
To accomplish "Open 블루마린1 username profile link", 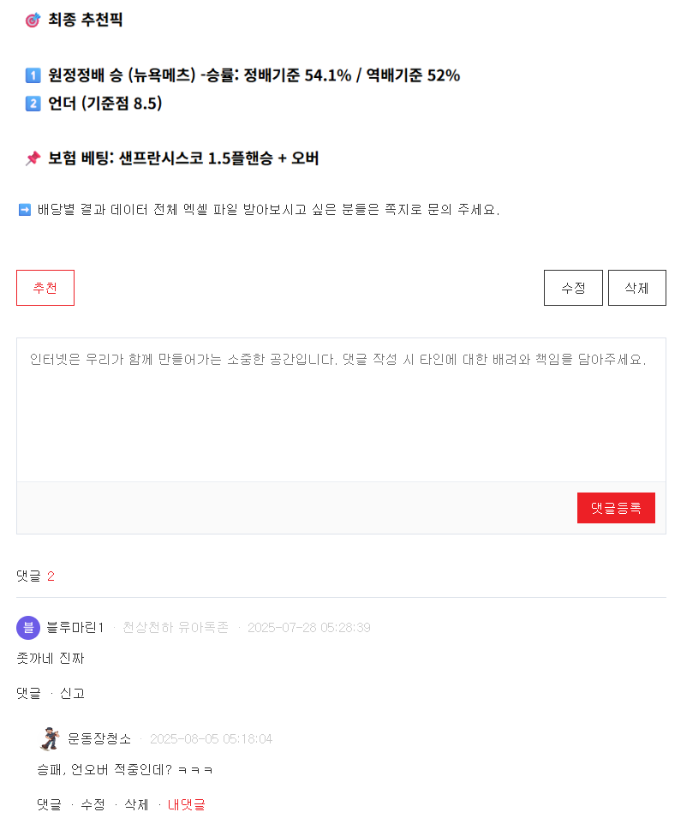I will [x=75, y=628].
